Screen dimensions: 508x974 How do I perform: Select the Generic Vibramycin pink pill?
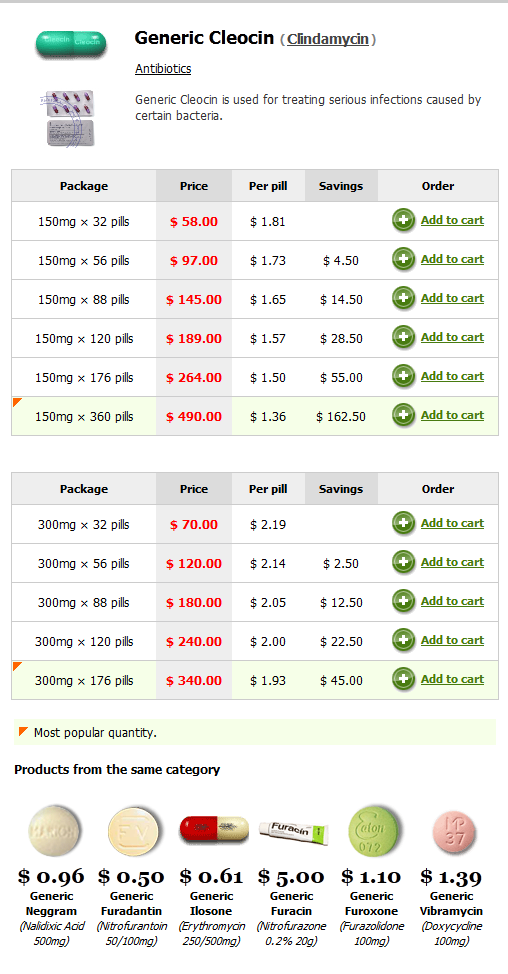[453, 831]
